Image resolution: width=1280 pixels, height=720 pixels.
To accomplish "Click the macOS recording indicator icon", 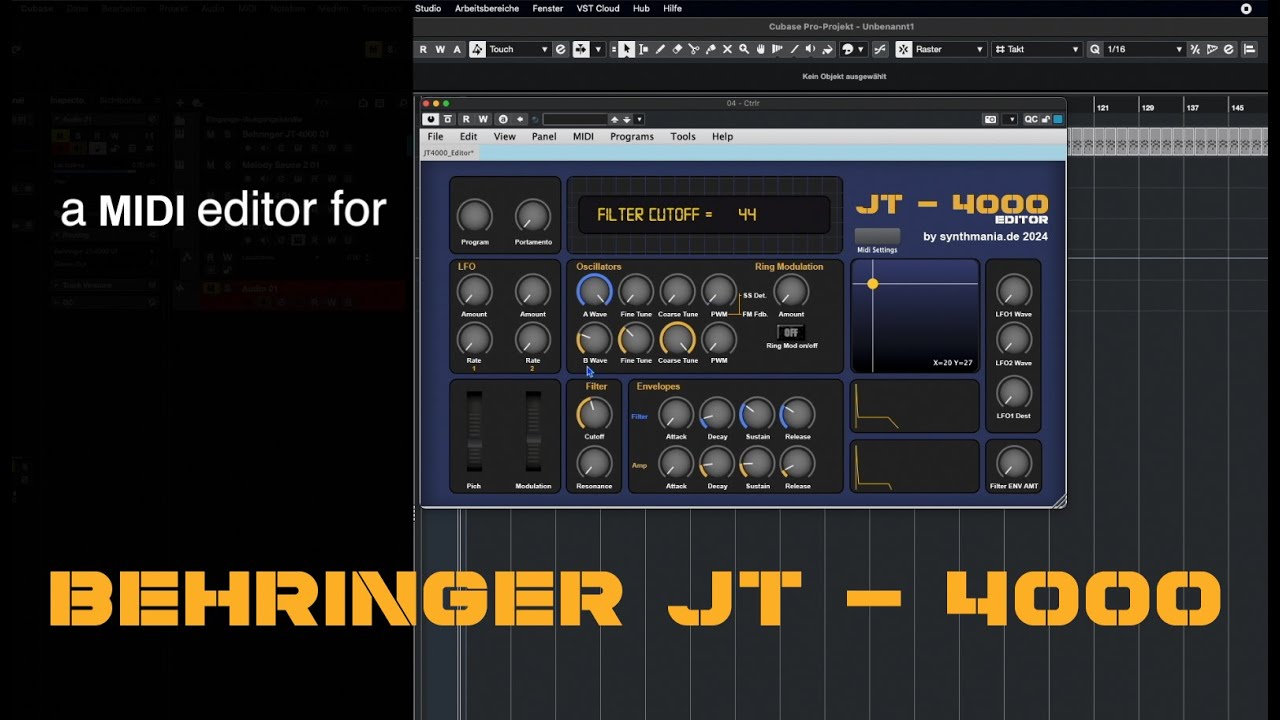I will [x=1246, y=8].
